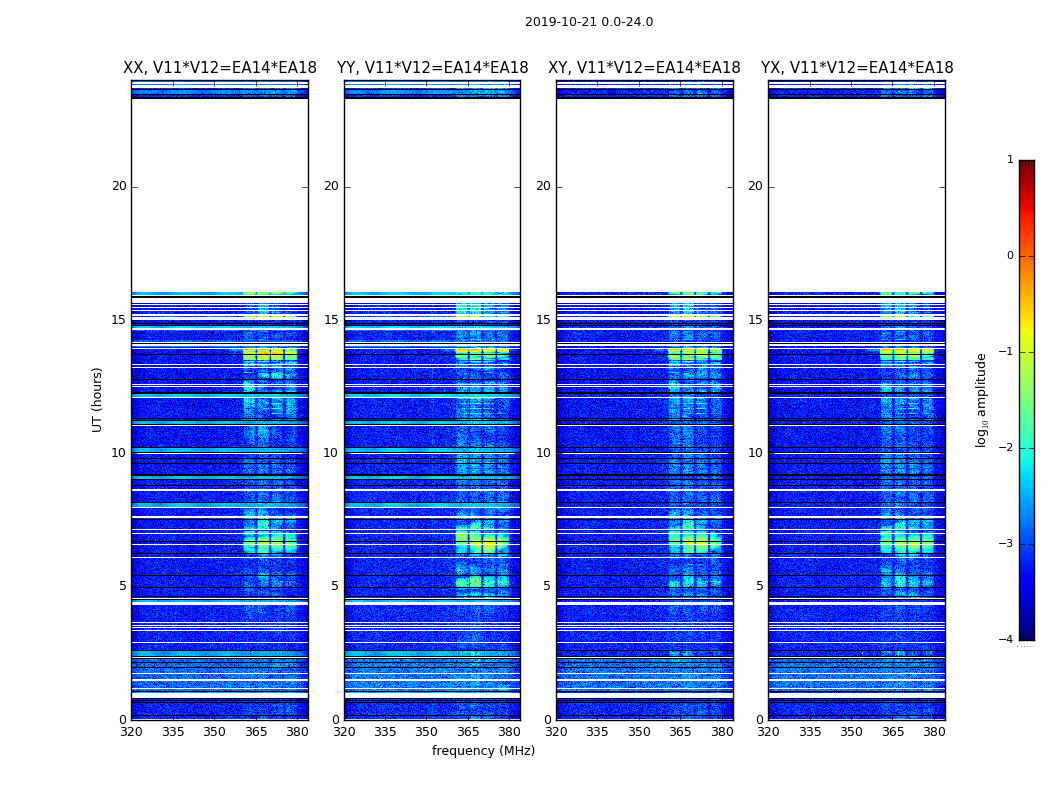Click the XX panel title
Screen dimensions: 1050x800
tap(220, 68)
